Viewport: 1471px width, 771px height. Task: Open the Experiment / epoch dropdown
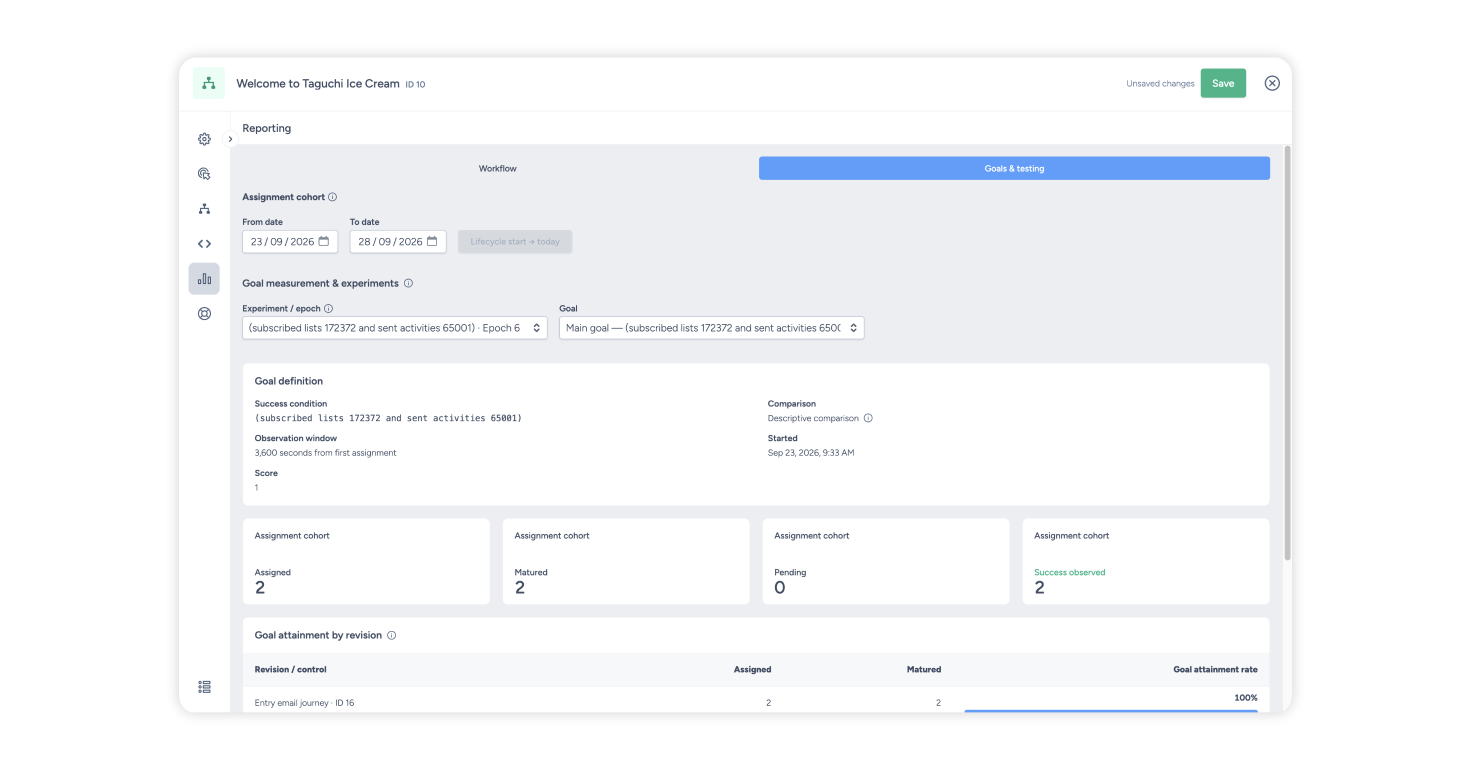(395, 328)
